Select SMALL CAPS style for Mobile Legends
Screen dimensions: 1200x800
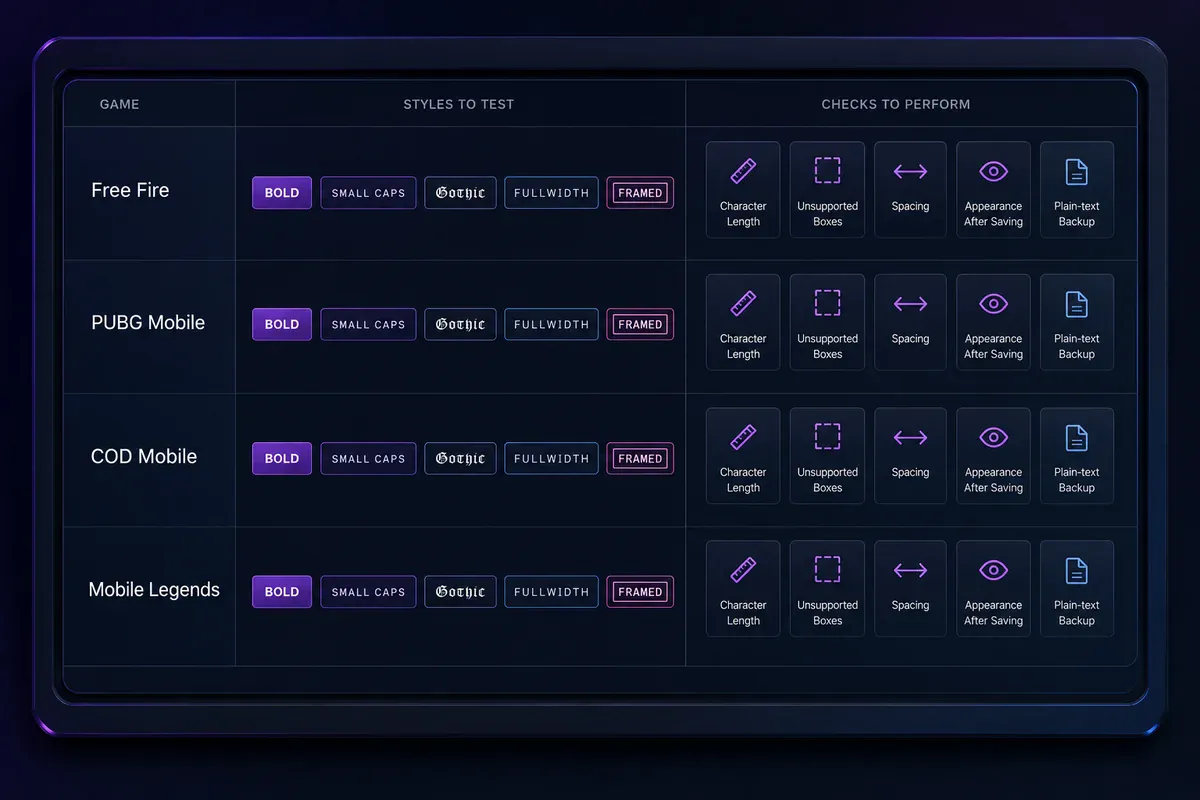368,591
